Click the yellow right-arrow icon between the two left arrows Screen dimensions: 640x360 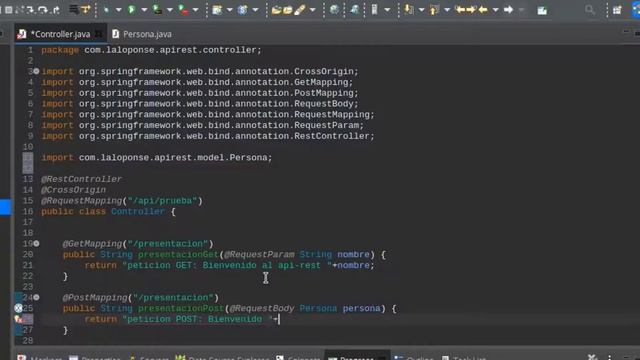click(x=471, y=10)
